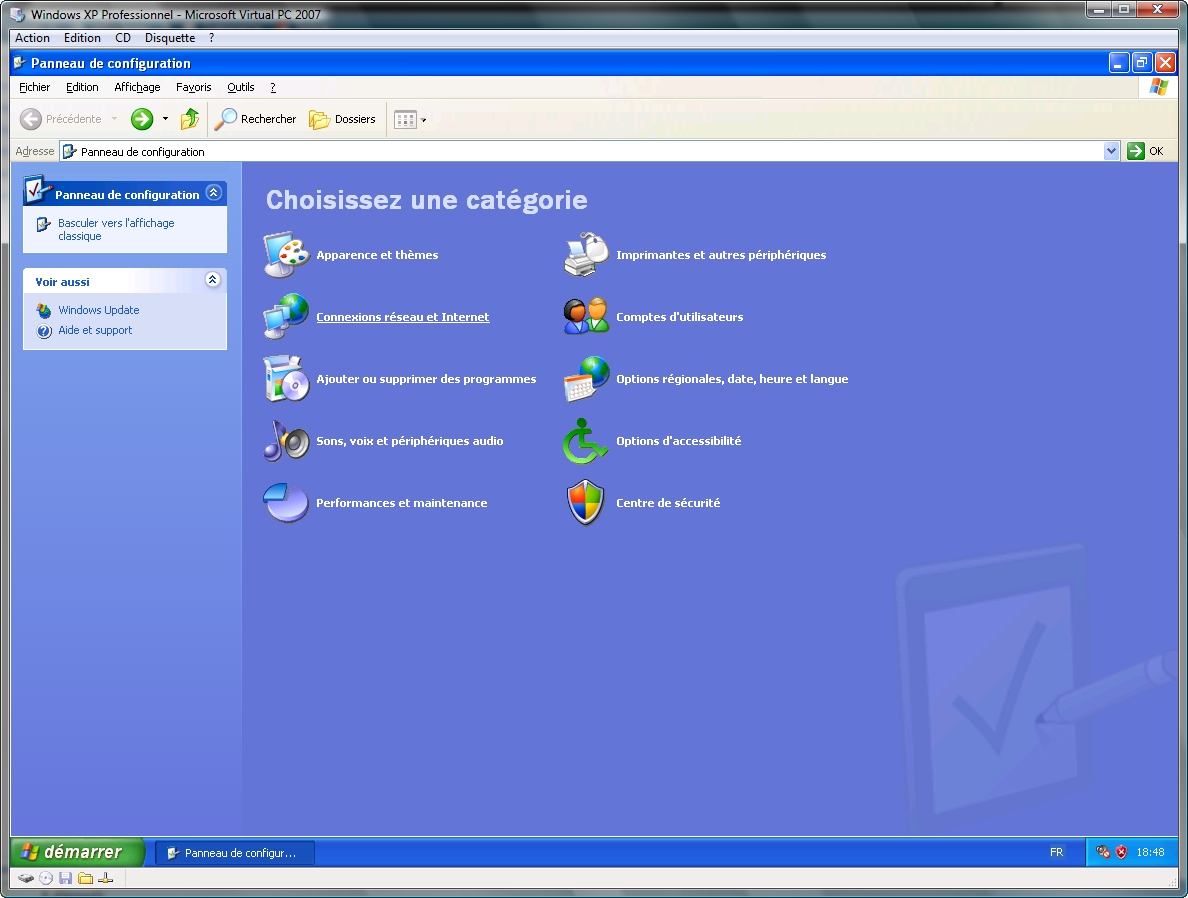This screenshot has width=1188, height=898.
Task: Click the shared folder icon in Virtual PC status bar
Action: click(86, 878)
